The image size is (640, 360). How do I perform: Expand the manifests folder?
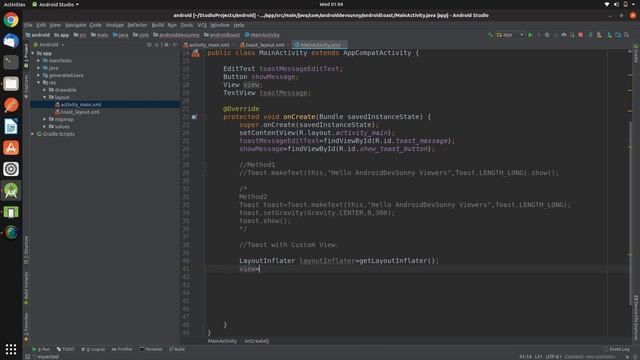pyautogui.click(x=39, y=61)
